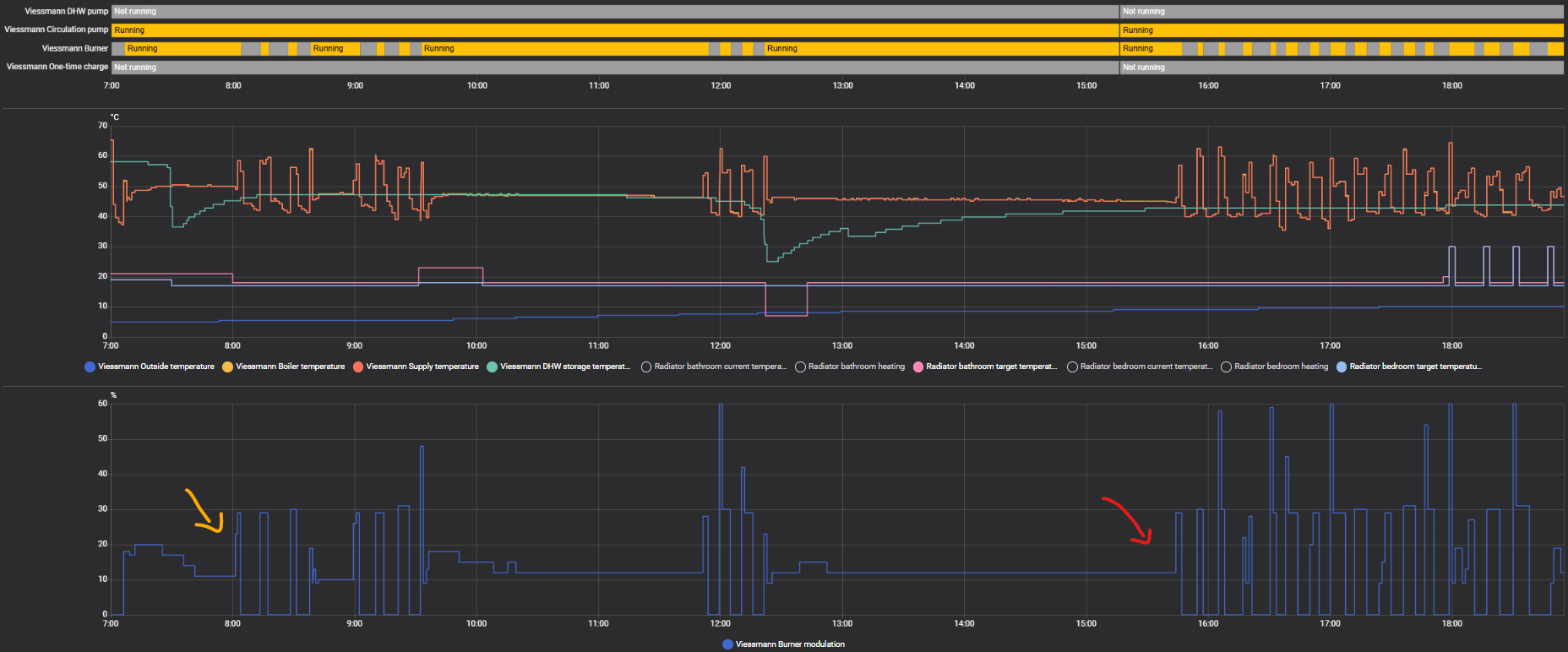This screenshot has height=652, width=1568.
Task: Select Burner Running segment around 10:00
Action: pyautogui.click(x=565, y=48)
